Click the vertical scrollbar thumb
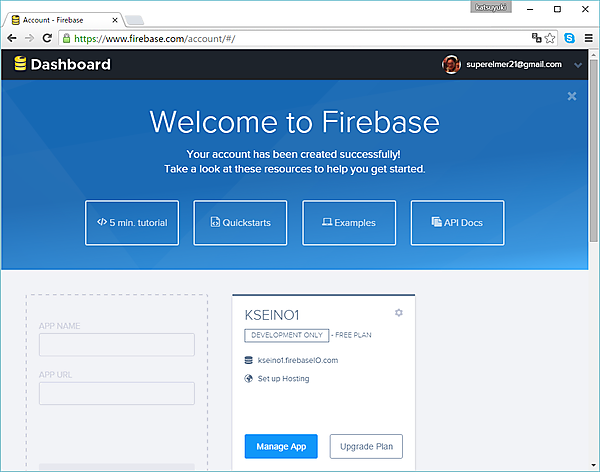 click(593, 150)
